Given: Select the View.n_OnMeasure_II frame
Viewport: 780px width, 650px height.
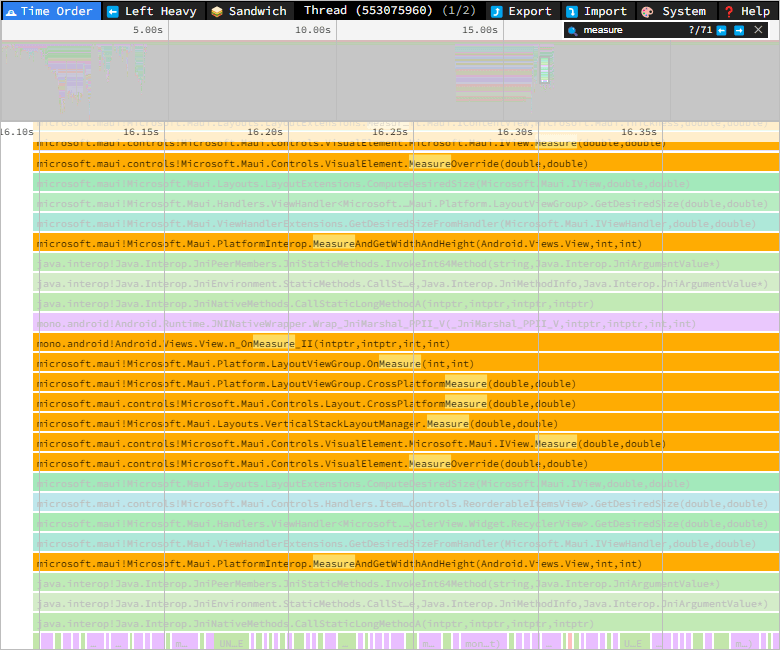Looking at the screenshot, I should pyautogui.click(x=406, y=344).
